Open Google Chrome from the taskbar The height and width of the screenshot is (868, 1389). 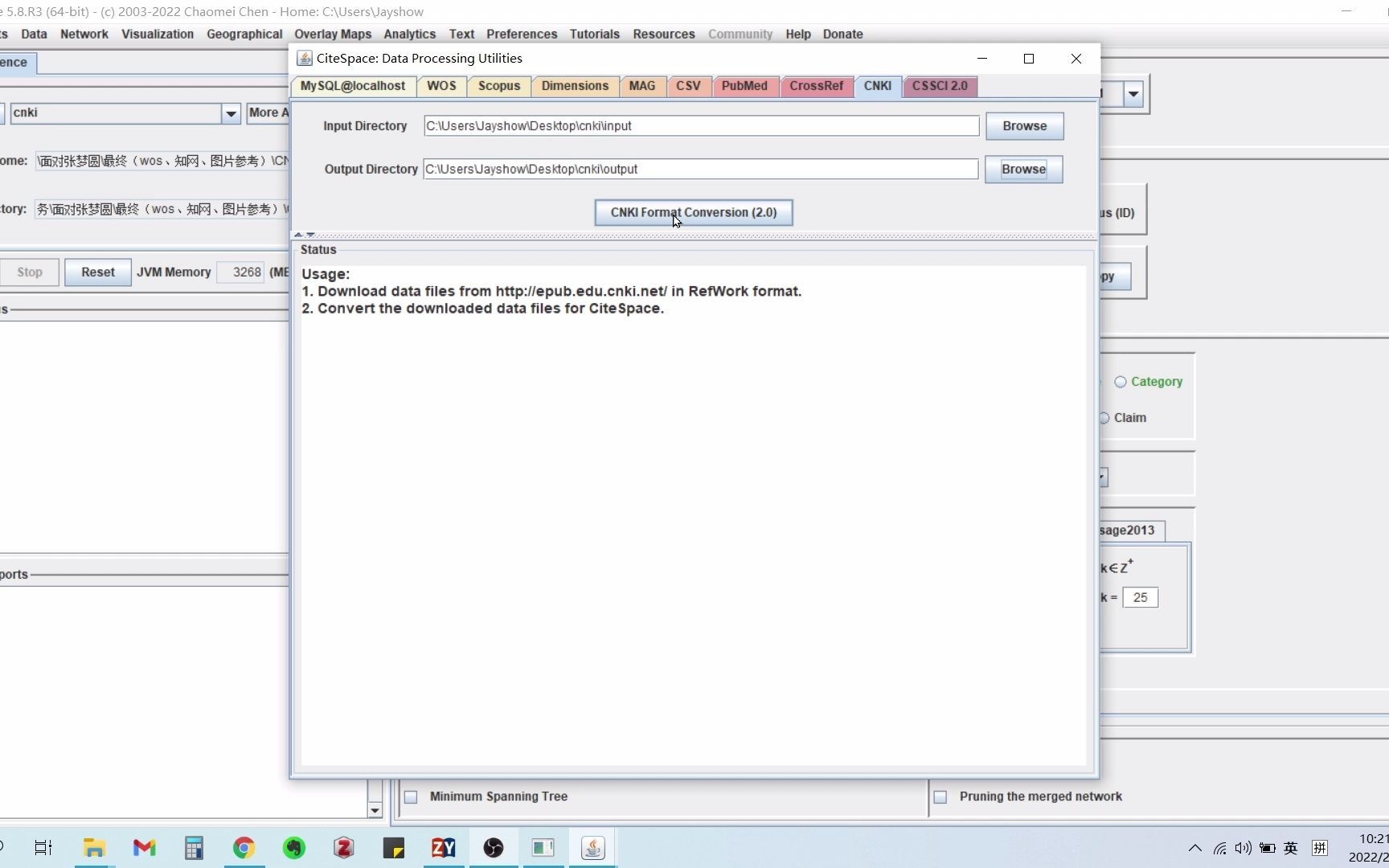click(x=244, y=847)
